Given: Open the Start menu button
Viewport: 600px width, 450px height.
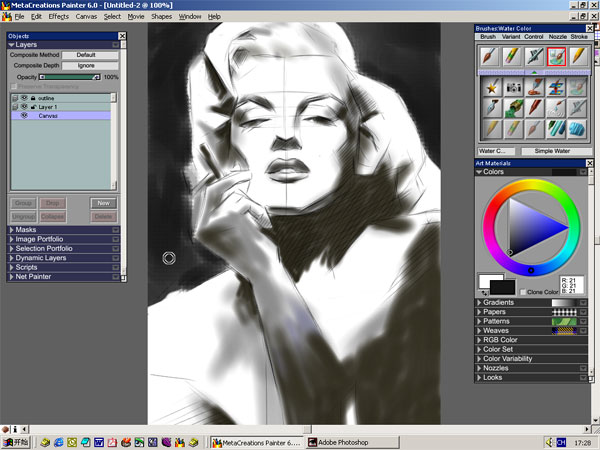Looking at the screenshot, I should 15,443.
